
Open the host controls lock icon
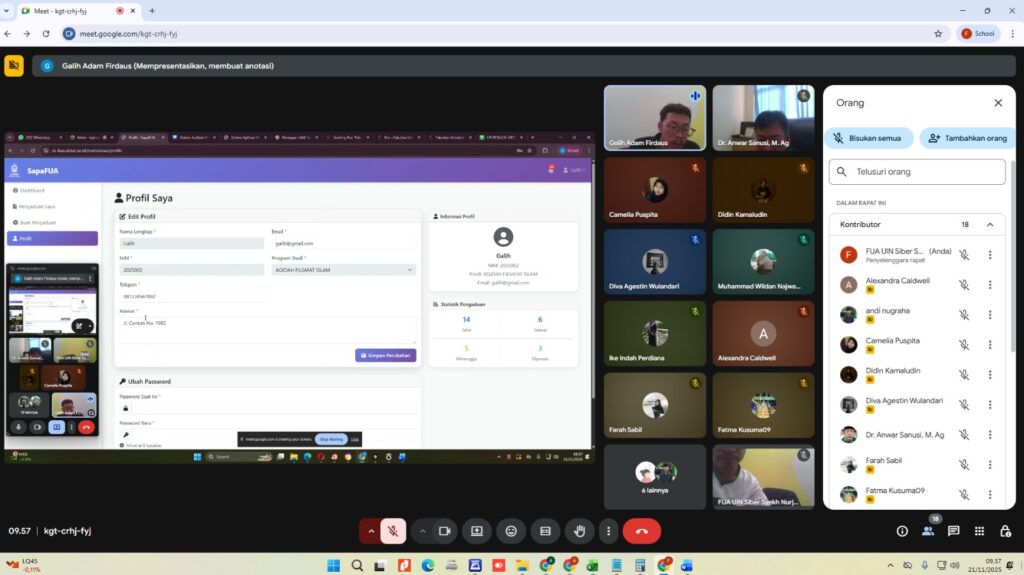[1005, 531]
